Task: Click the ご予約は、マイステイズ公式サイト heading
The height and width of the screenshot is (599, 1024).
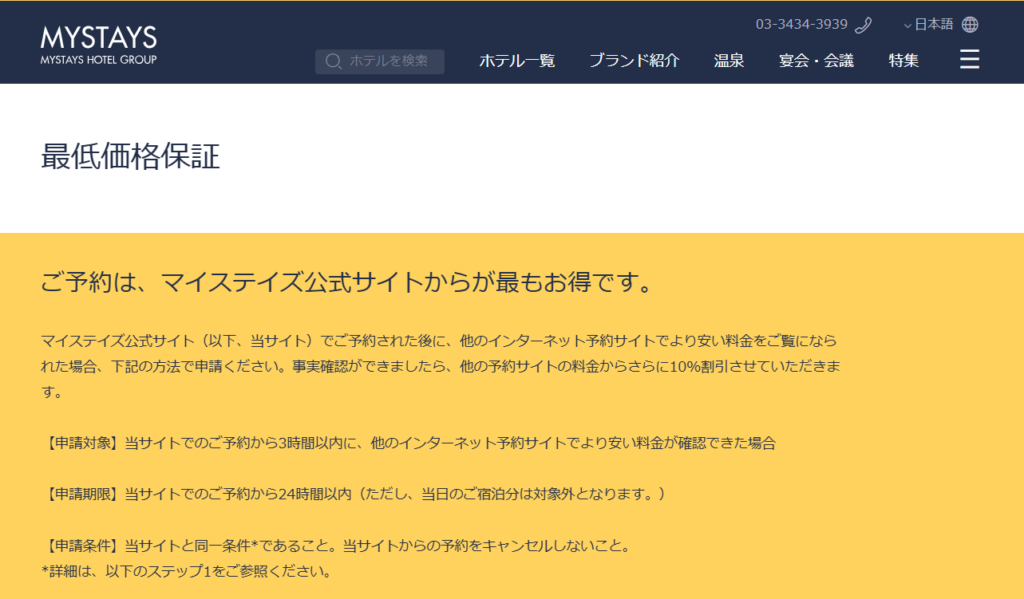Action: tap(346, 282)
